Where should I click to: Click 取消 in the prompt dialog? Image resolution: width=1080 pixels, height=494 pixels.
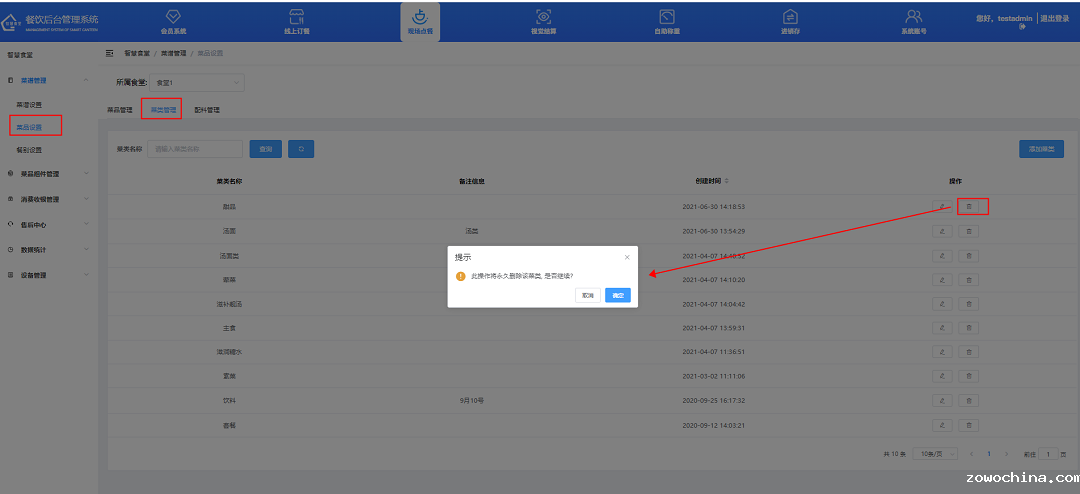pos(588,296)
